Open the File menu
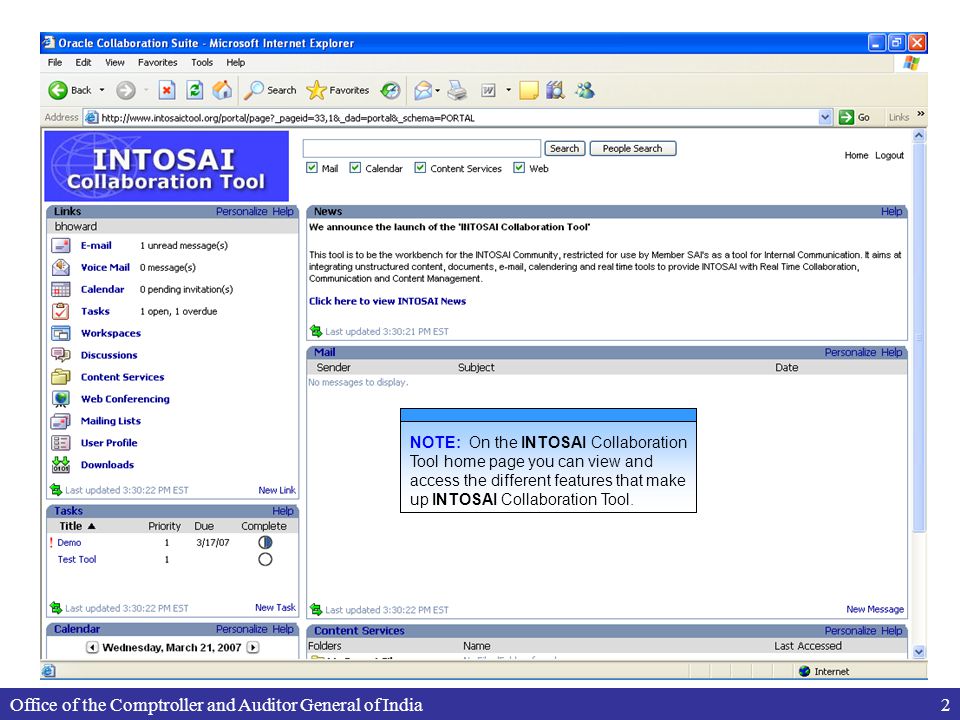Image resolution: width=960 pixels, height=720 pixels. point(55,62)
